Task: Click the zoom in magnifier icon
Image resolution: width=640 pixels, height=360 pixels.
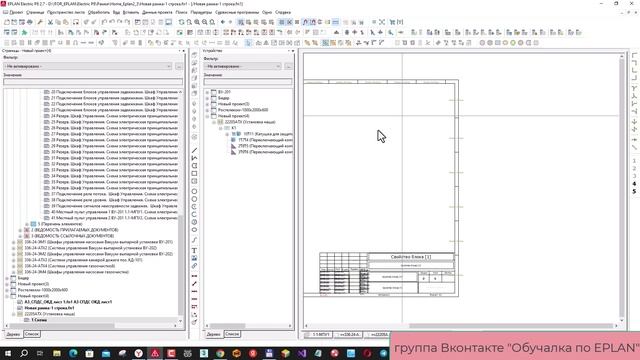Action: click(197, 22)
